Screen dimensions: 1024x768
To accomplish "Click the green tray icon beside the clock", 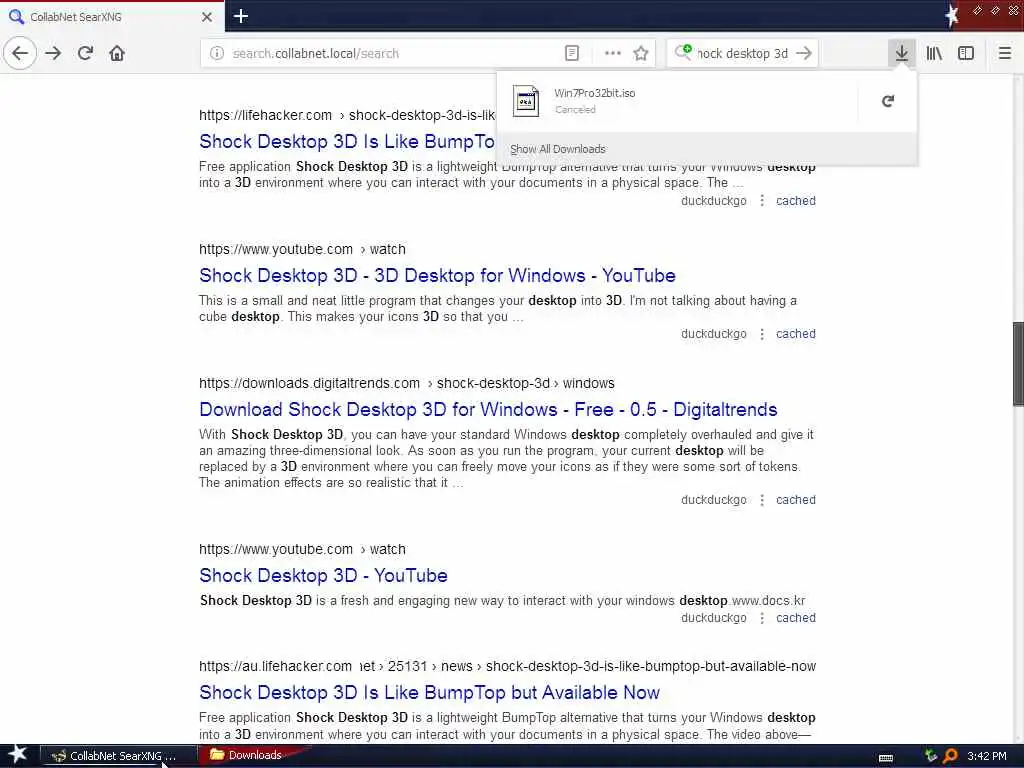I will coord(931,756).
